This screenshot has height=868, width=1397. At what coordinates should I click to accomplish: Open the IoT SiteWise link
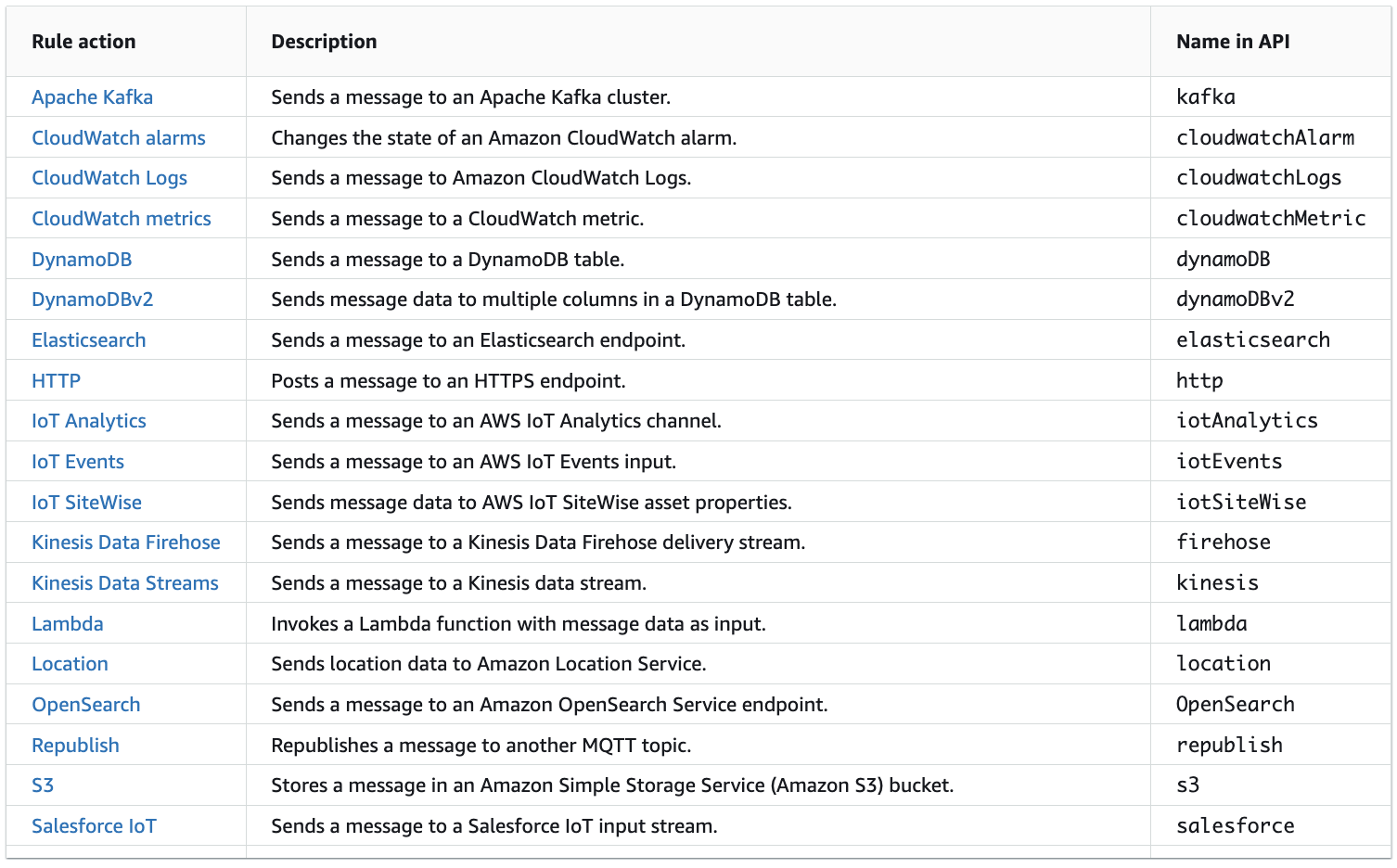click(x=86, y=503)
